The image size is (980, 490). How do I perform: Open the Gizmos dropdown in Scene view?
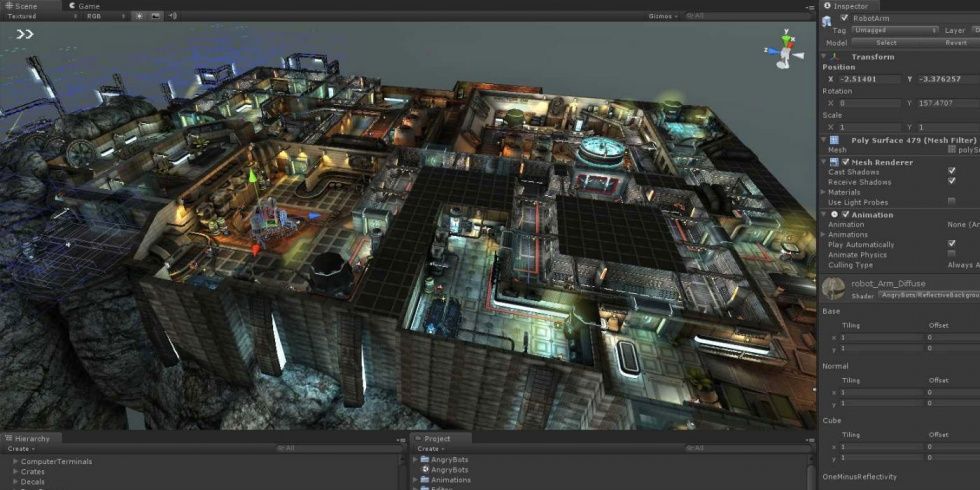[x=664, y=16]
